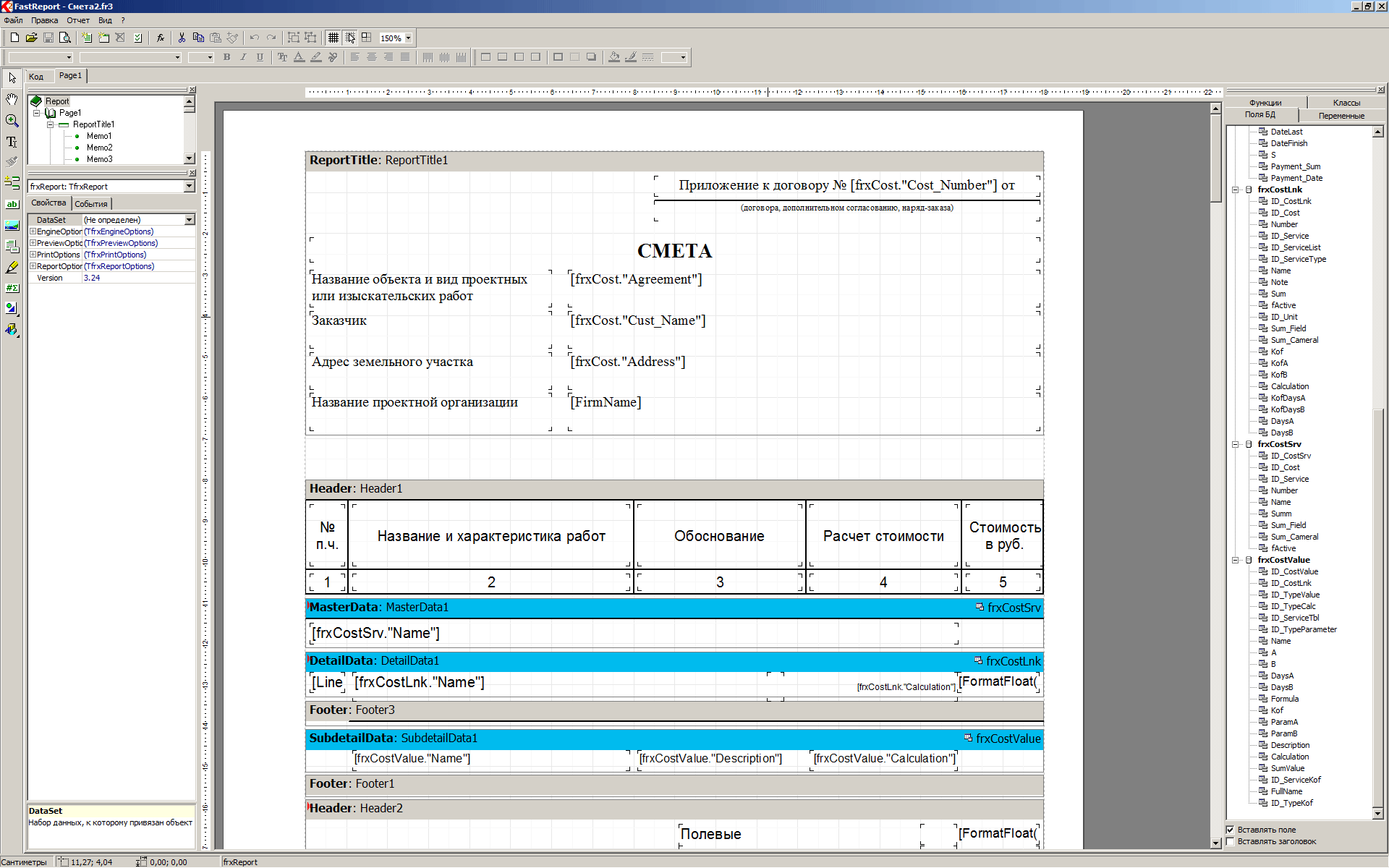Switch to the Функции tab
The image size is (1389, 868).
pos(1265,103)
